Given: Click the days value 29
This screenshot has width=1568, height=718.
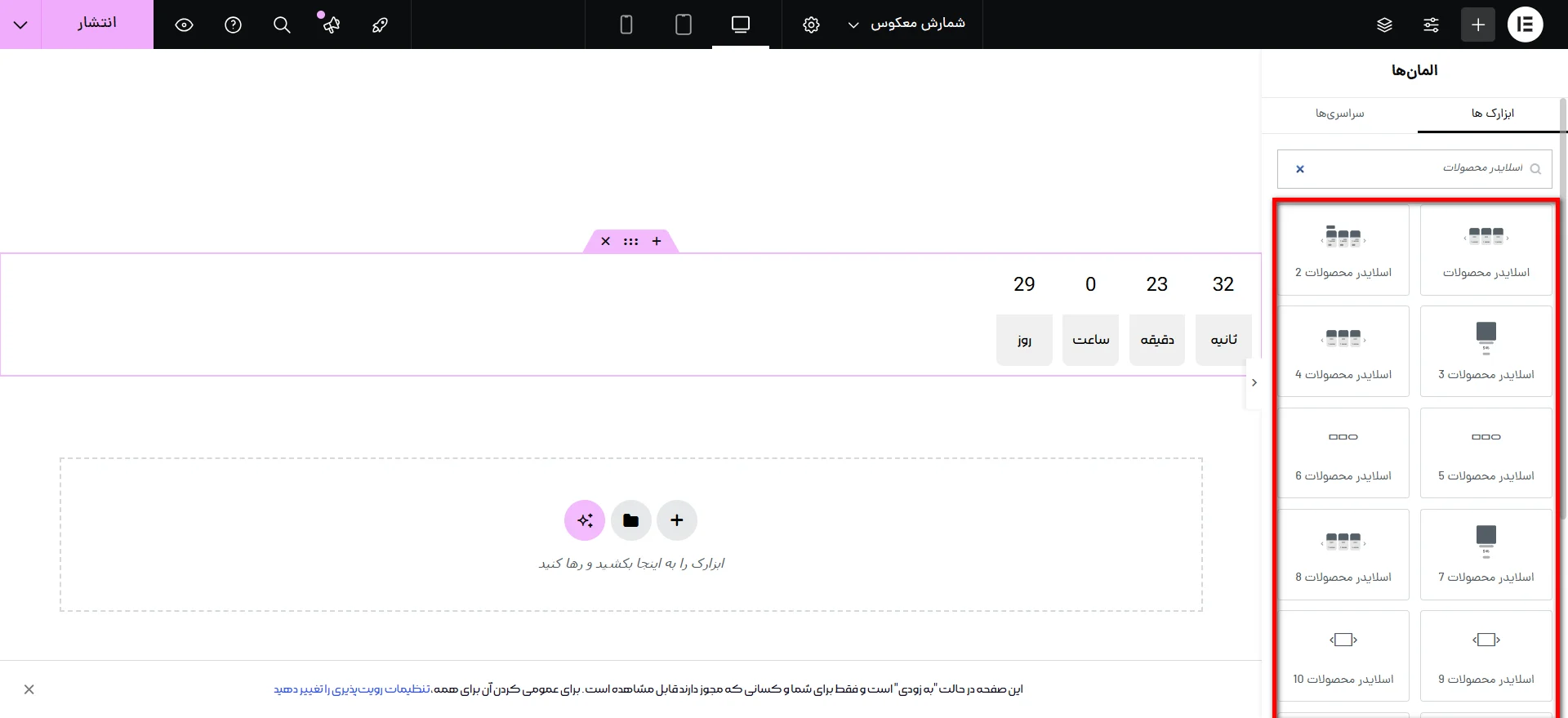Looking at the screenshot, I should [x=1024, y=284].
